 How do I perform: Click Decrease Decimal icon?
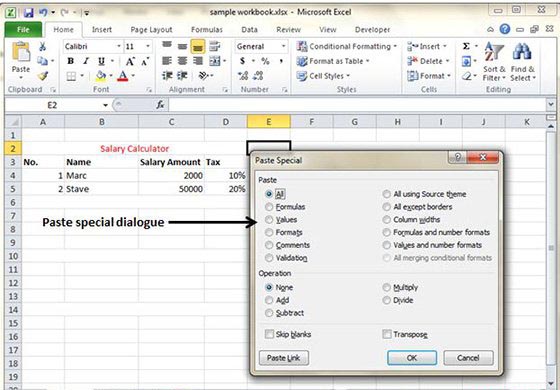(258, 76)
